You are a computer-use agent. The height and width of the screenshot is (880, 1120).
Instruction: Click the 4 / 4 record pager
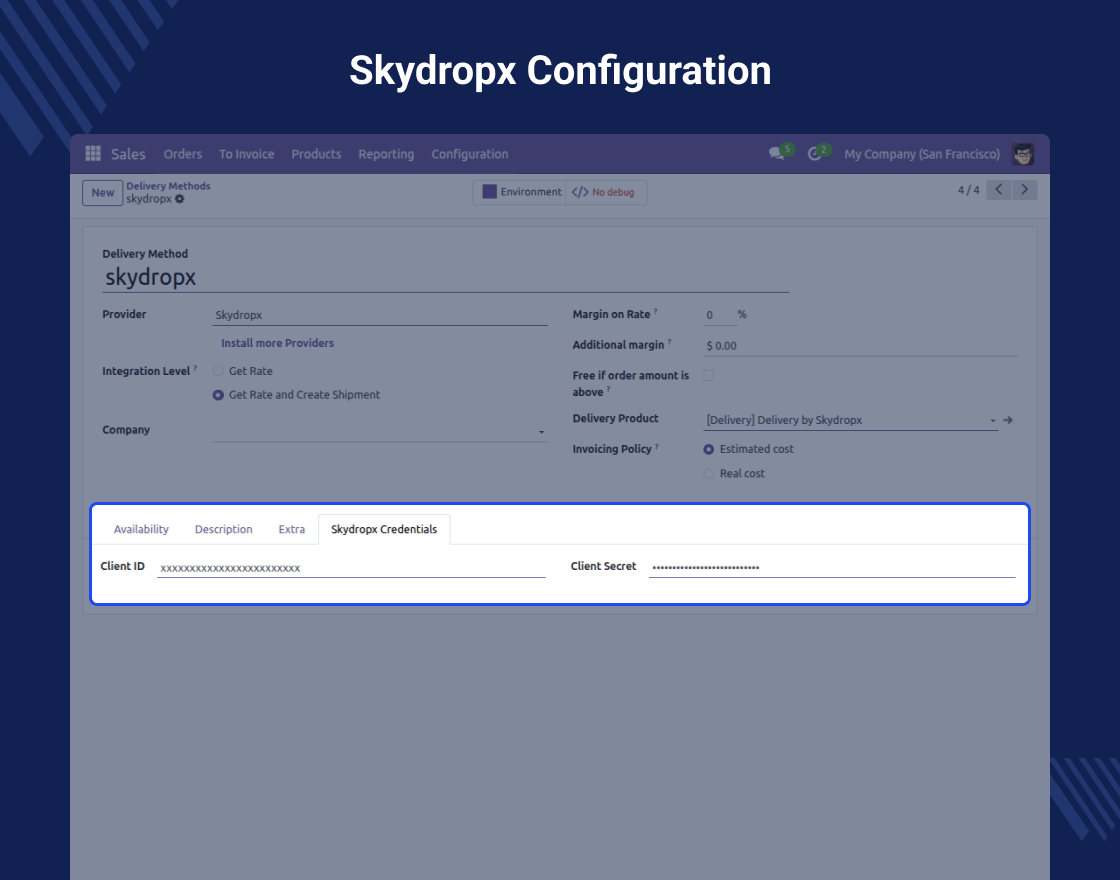coord(969,190)
